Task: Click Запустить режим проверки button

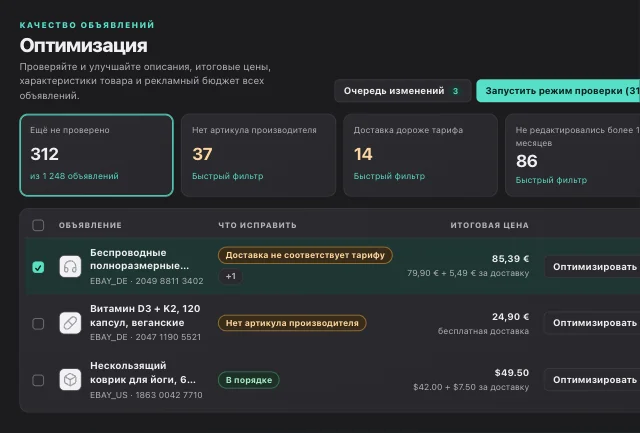Action: (x=558, y=91)
